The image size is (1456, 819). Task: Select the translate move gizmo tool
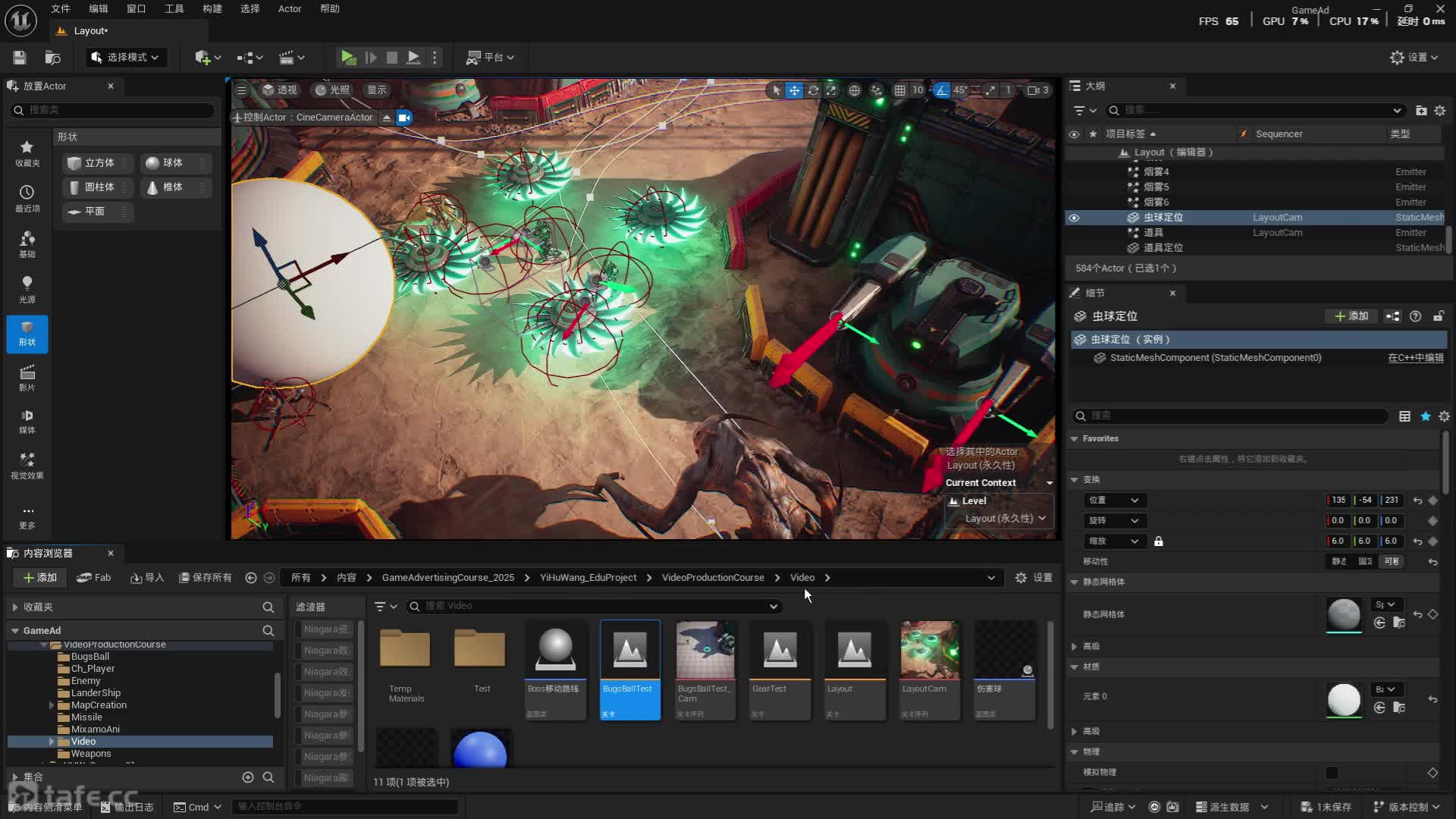pos(794,90)
